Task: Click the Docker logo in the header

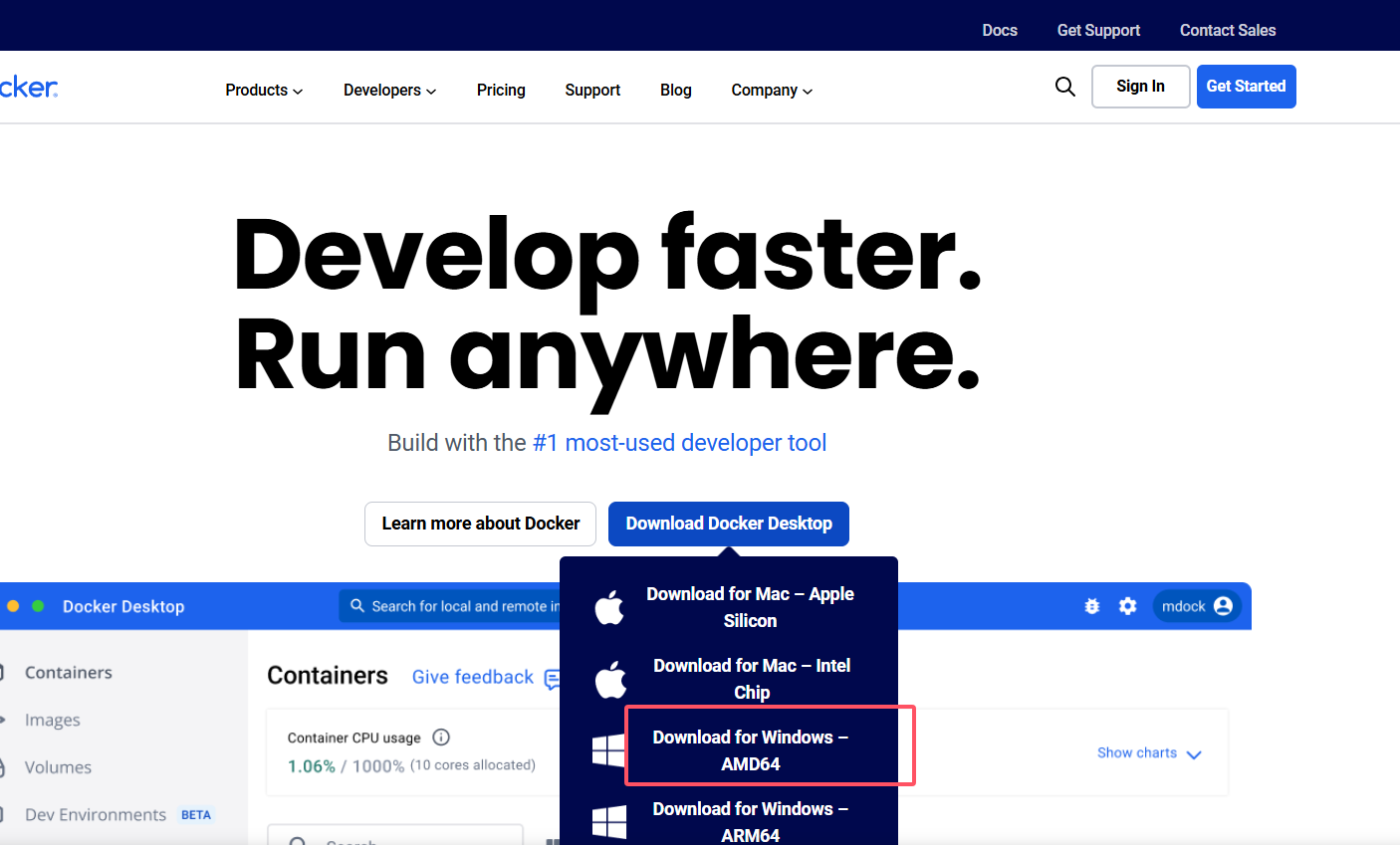Action: (x=29, y=88)
